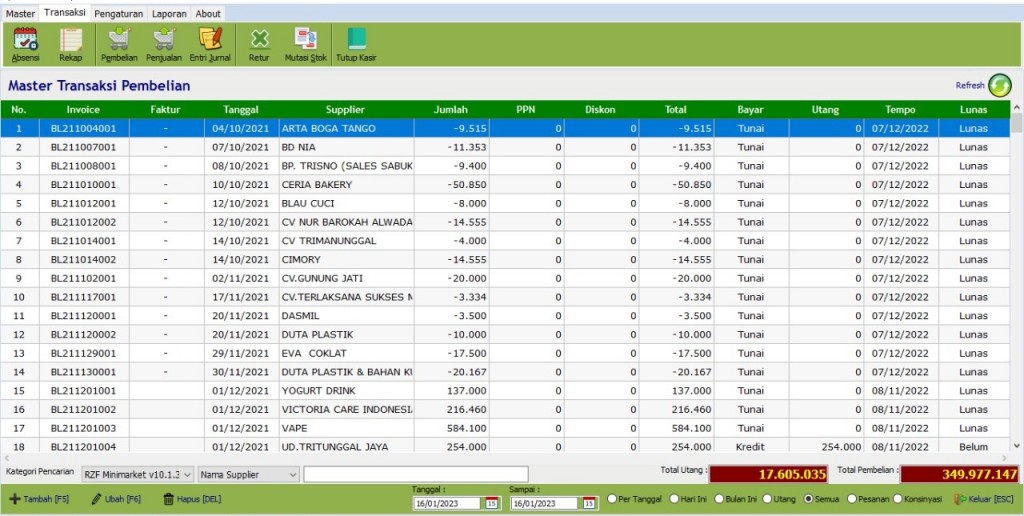Image resolution: width=1024 pixels, height=516 pixels.
Task: Click the vertical scrollbar up arrow
Action: (x=1016, y=107)
